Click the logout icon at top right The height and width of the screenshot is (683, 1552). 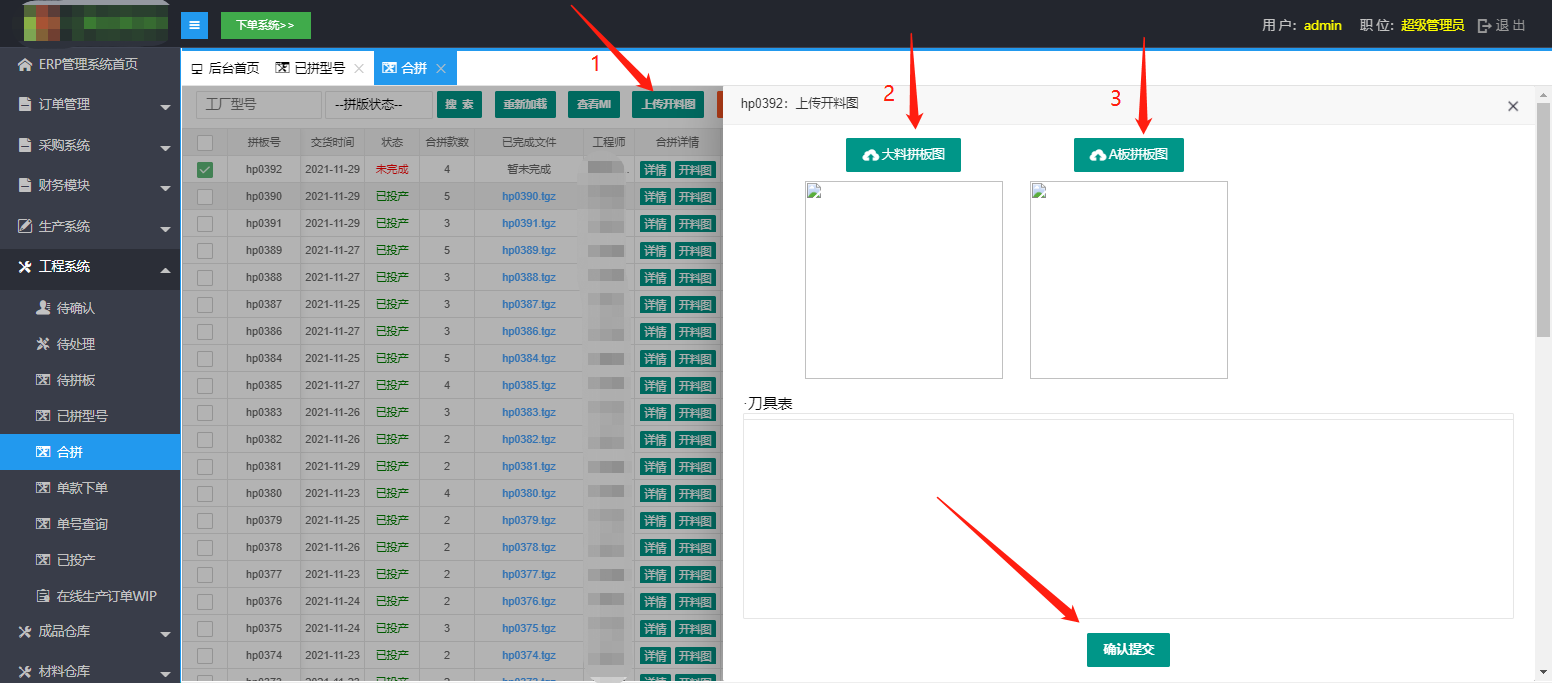tap(1484, 26)
